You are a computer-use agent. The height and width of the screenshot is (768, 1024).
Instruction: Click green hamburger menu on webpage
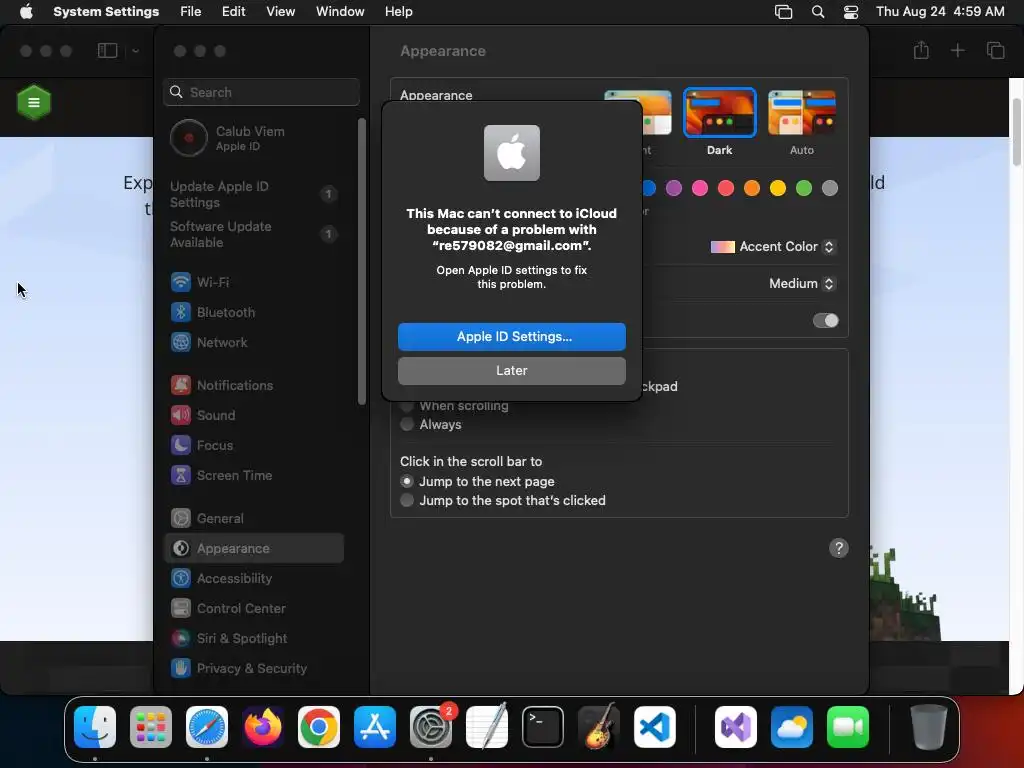34,103
